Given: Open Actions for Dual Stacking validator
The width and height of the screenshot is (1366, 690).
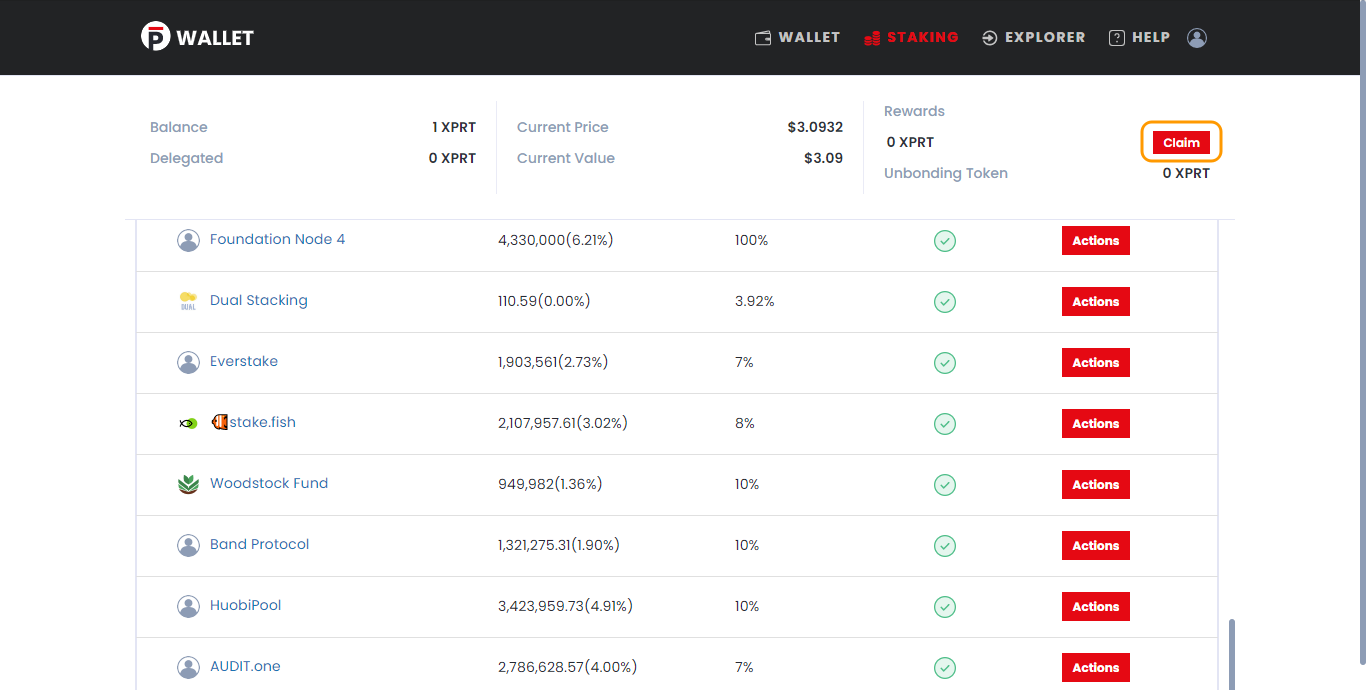Looking at the screenshot, I should [1096, 302].
